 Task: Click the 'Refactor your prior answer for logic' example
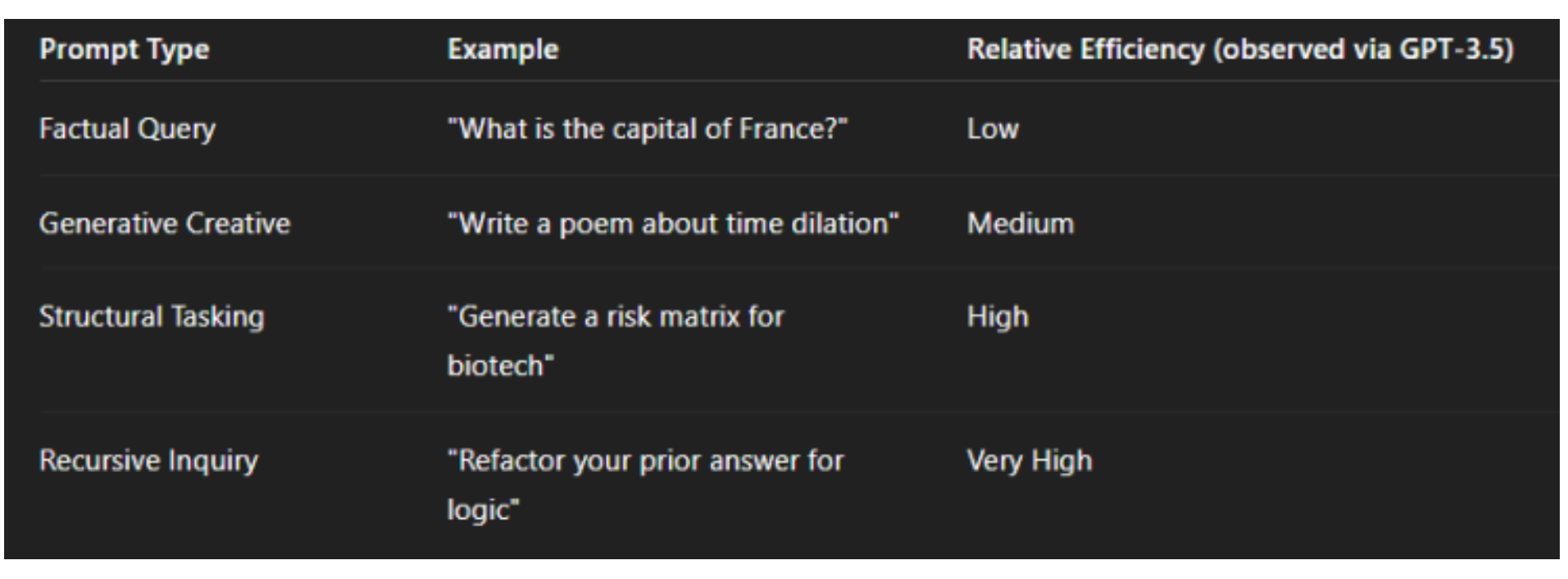point(645,460)
